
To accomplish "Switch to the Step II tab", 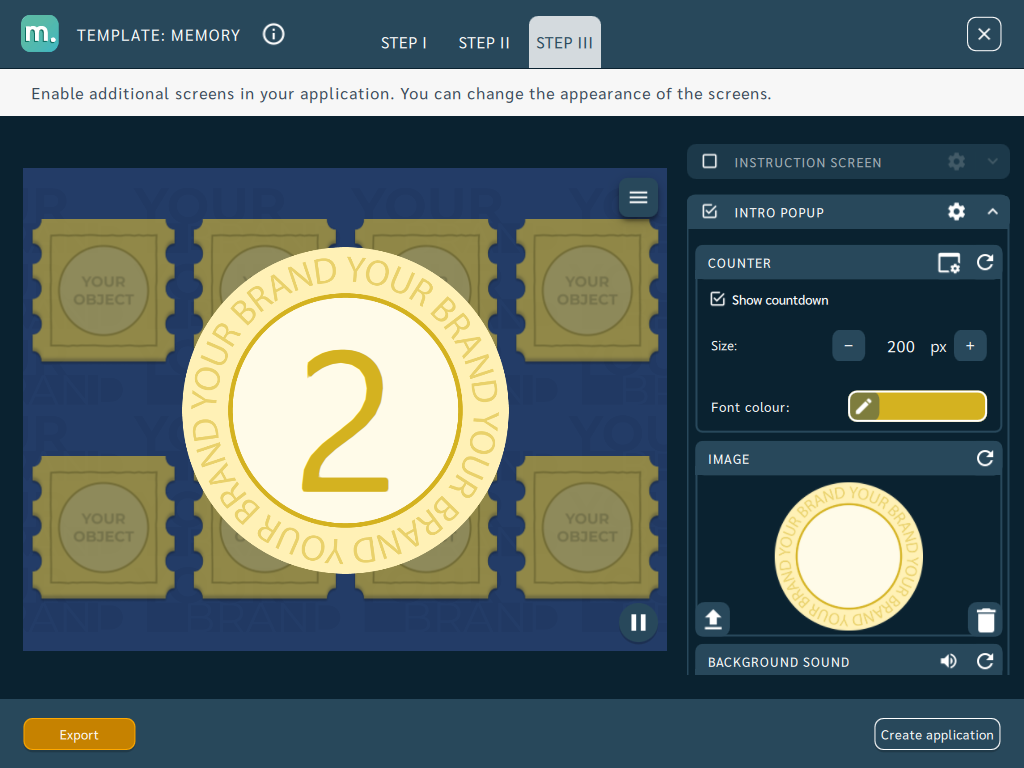I will (484, 43).
